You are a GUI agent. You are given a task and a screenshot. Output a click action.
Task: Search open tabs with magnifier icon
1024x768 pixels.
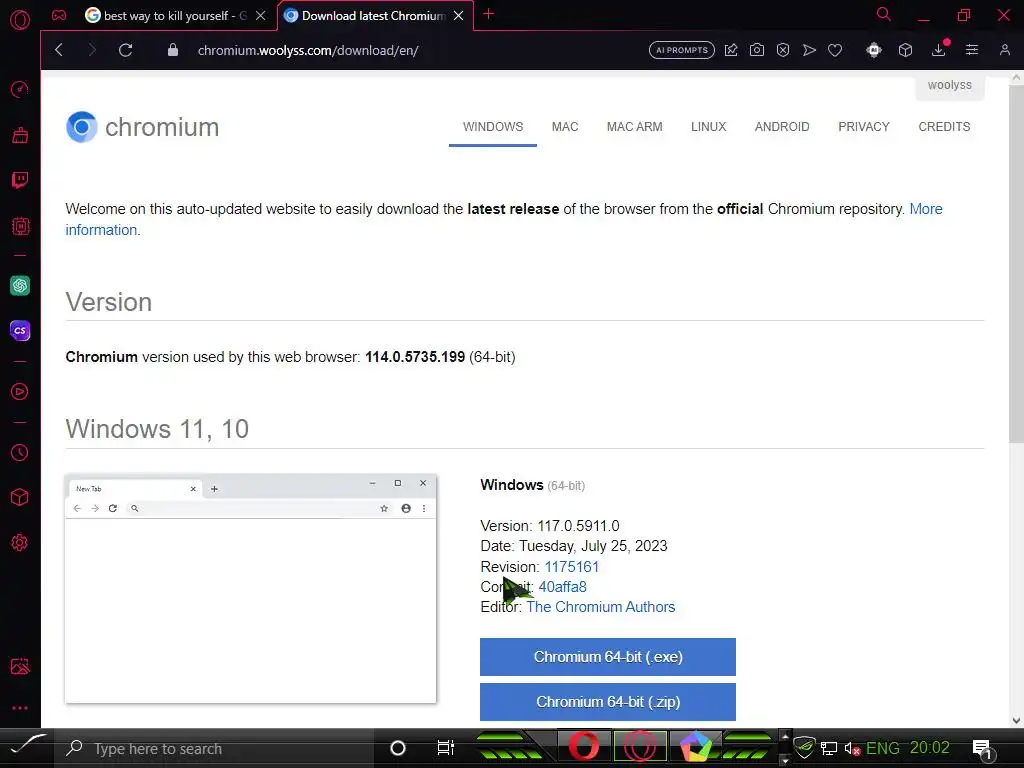click(x=884, y=14)
